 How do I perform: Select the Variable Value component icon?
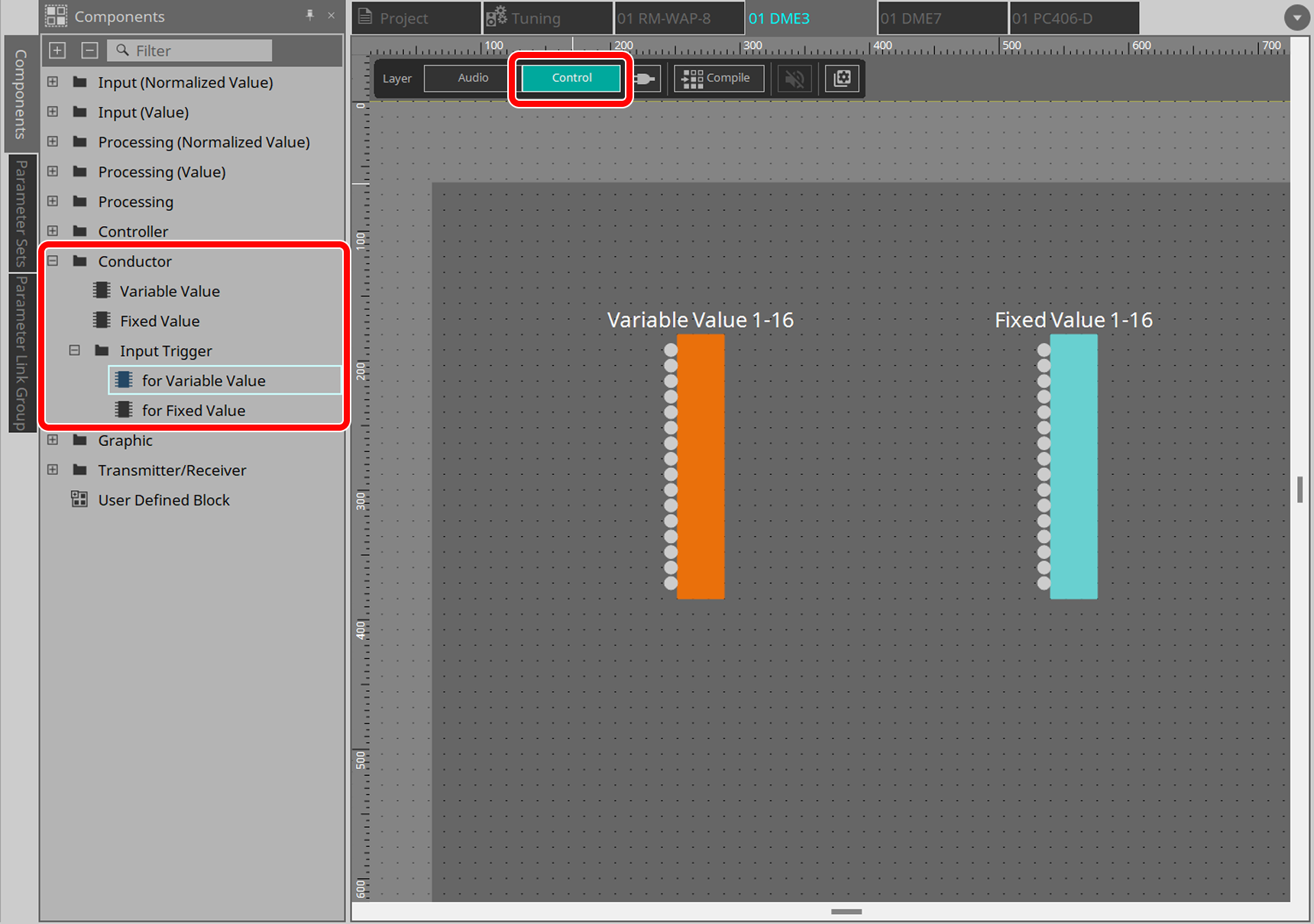(x=101, y=290)
